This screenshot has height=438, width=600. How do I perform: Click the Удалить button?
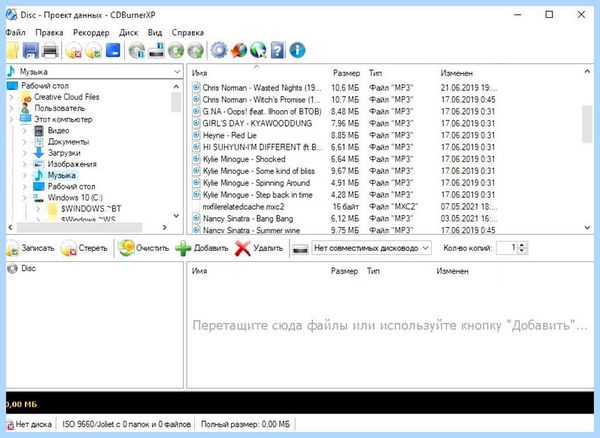coord(259,248)
